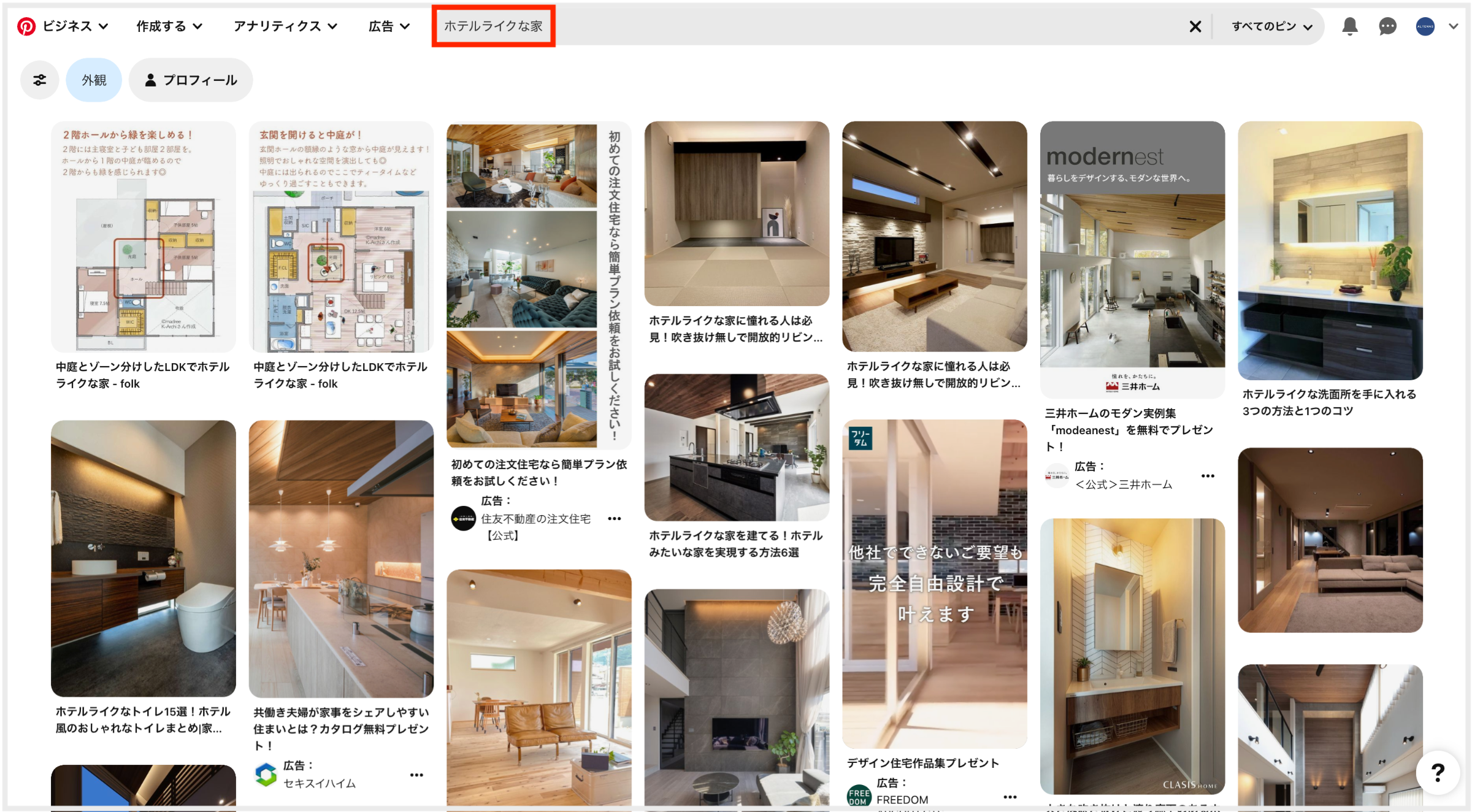Screen dimensions: 1472x812
Task: Open the 玄関を開けると中庭 floor plan pin
Action: (x=341, y=237)
